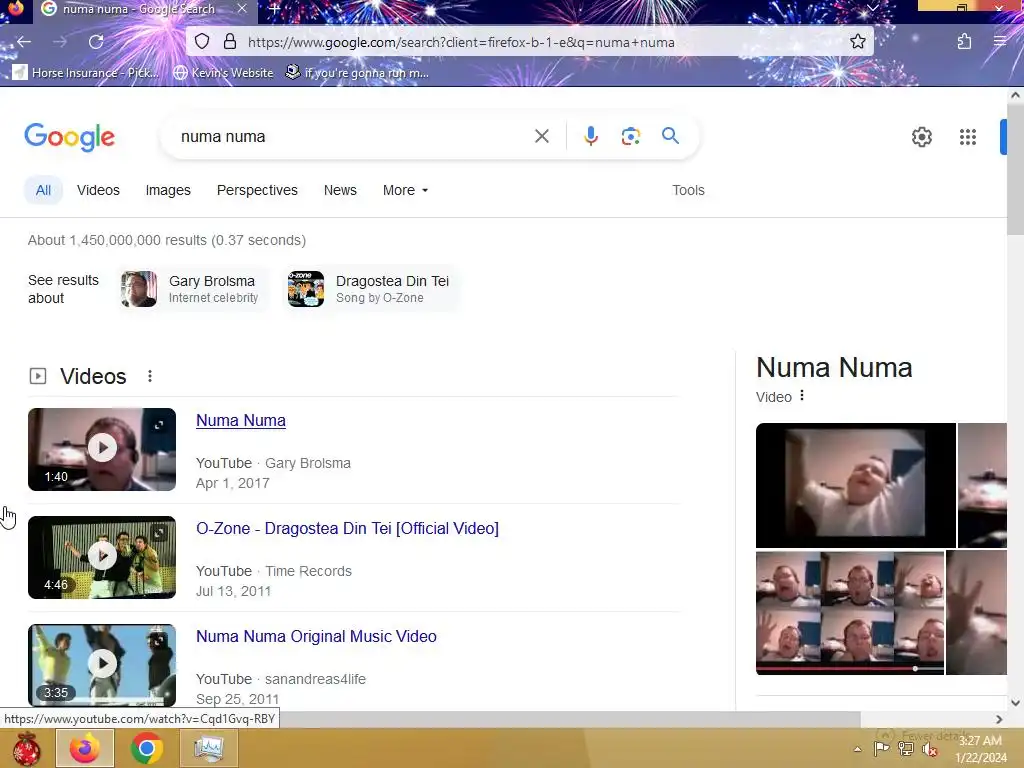Bookmark this page with the star icon
The height and width of the screenshot is (768, 1024).
pyautogui.click(x=857, y=42)
